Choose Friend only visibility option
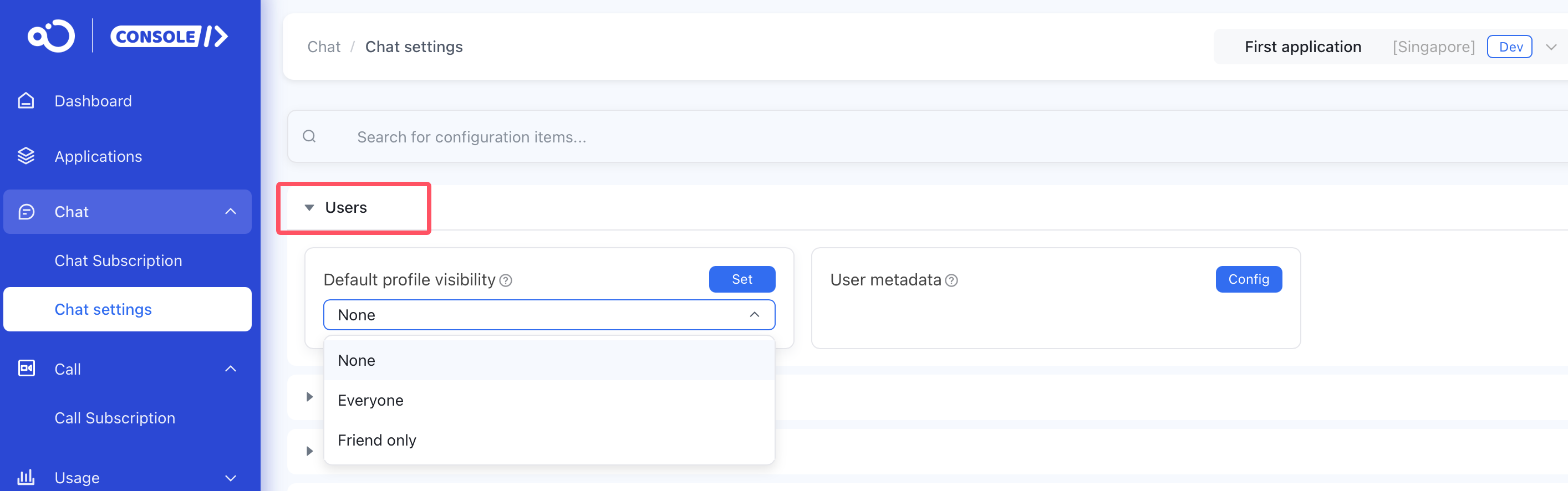Viewport: 1568px width, 491px height. point(377,440)
